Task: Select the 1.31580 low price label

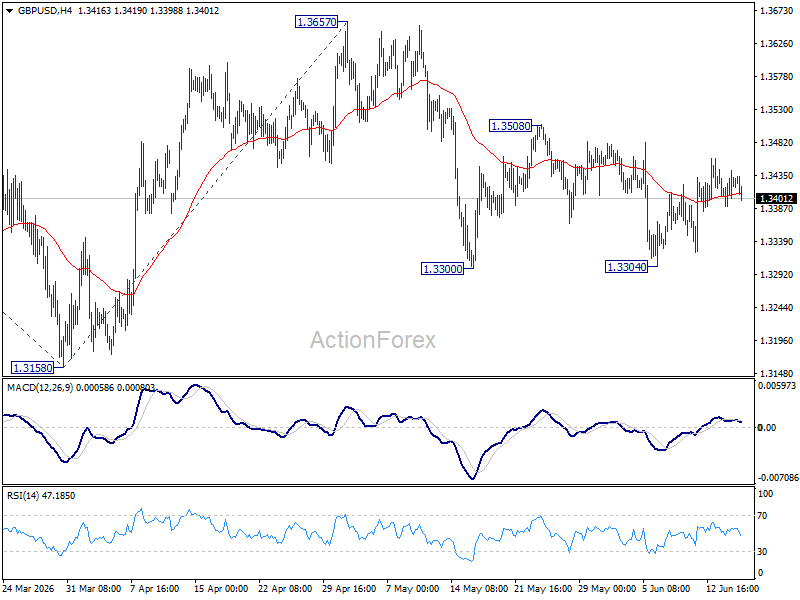Action: click(x=33, y=367)
